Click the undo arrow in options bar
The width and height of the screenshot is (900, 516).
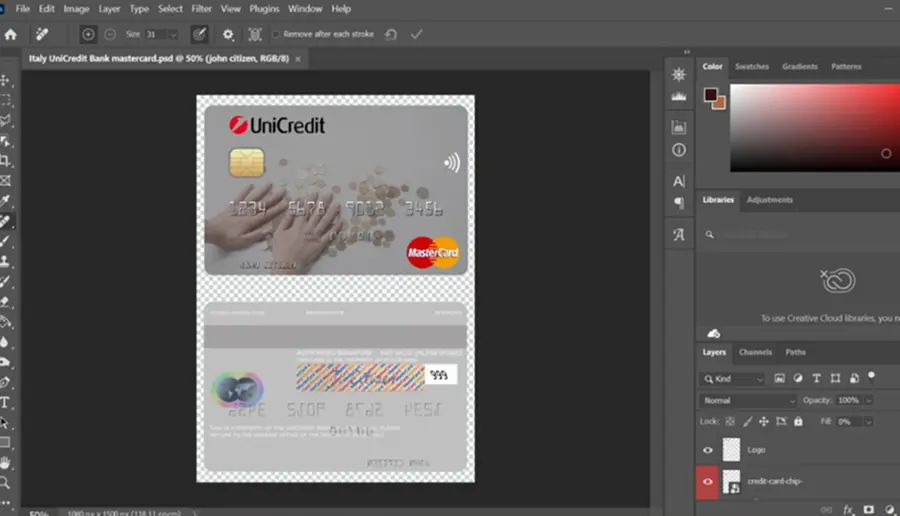coord(391,34)
